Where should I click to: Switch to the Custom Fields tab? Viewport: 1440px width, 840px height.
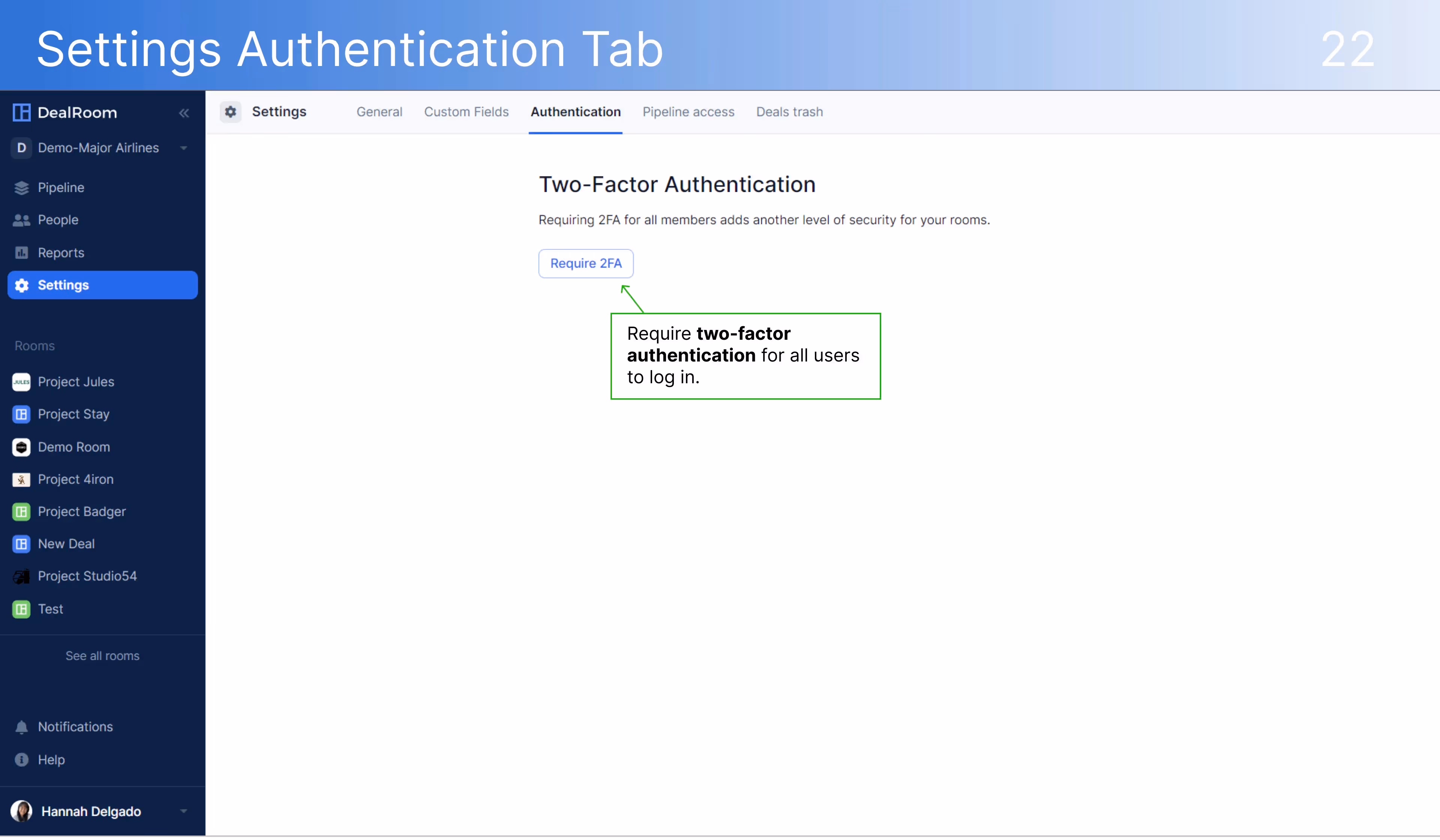pos(466,111)
